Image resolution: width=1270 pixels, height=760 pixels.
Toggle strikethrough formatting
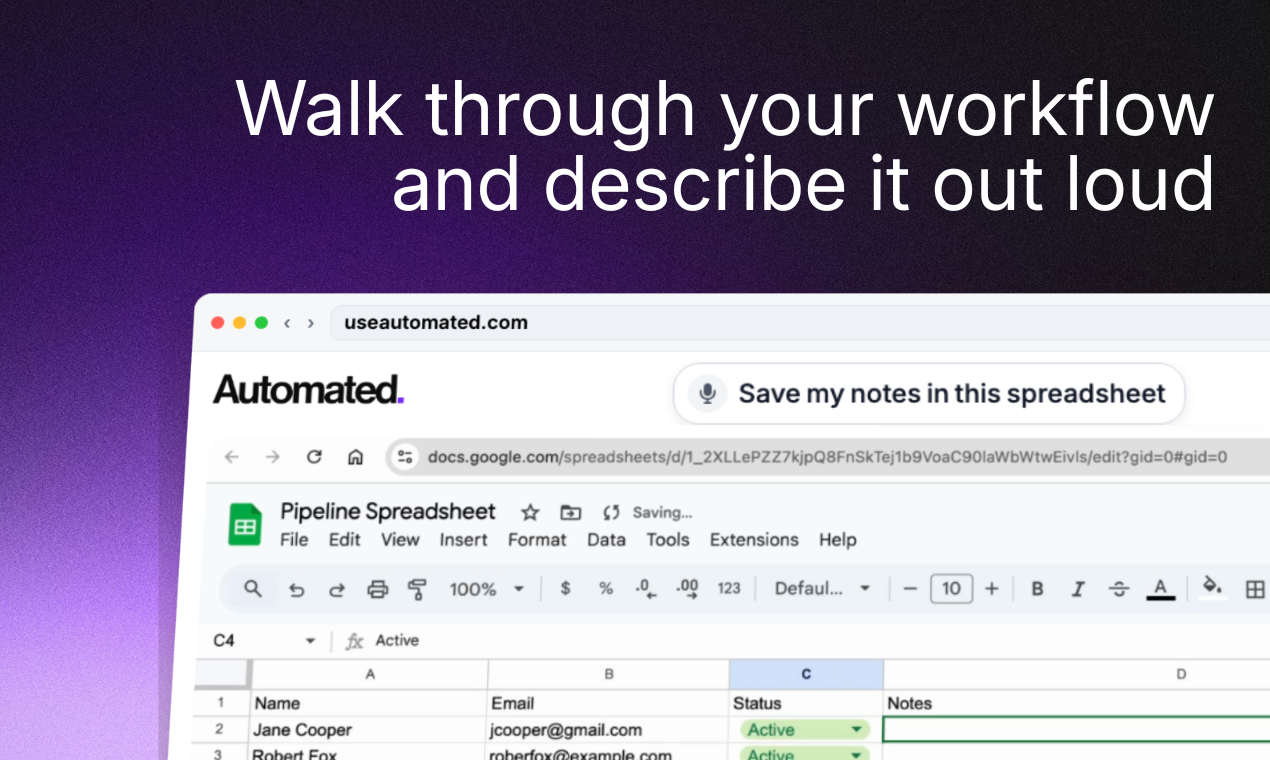pos(1117,589)
